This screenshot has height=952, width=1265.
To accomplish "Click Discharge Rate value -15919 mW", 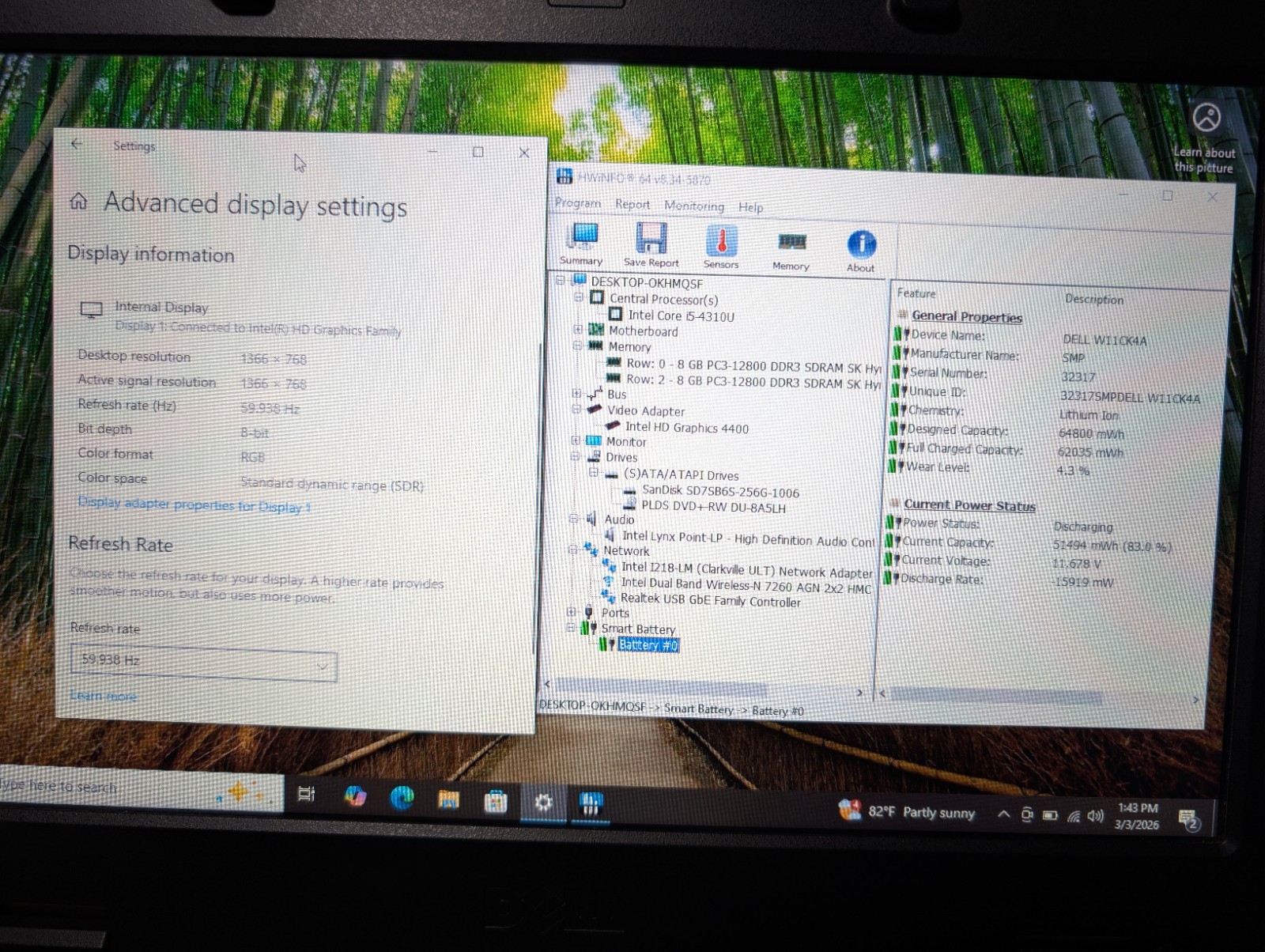I will pyautogui.click(x=1083, y=582).
